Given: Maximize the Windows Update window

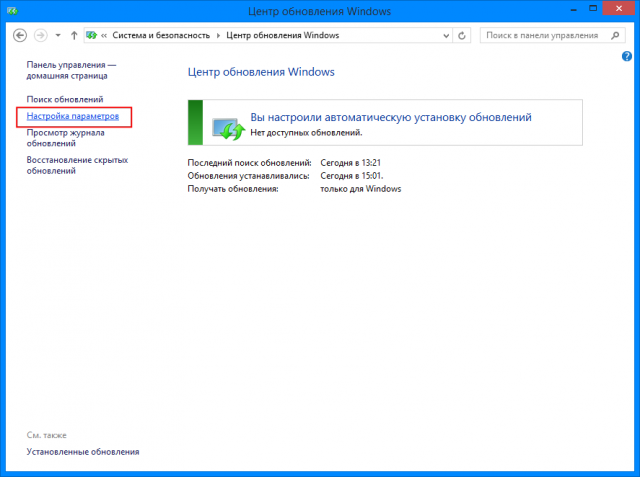Looking at the screenshot, I should click(593, 9).
